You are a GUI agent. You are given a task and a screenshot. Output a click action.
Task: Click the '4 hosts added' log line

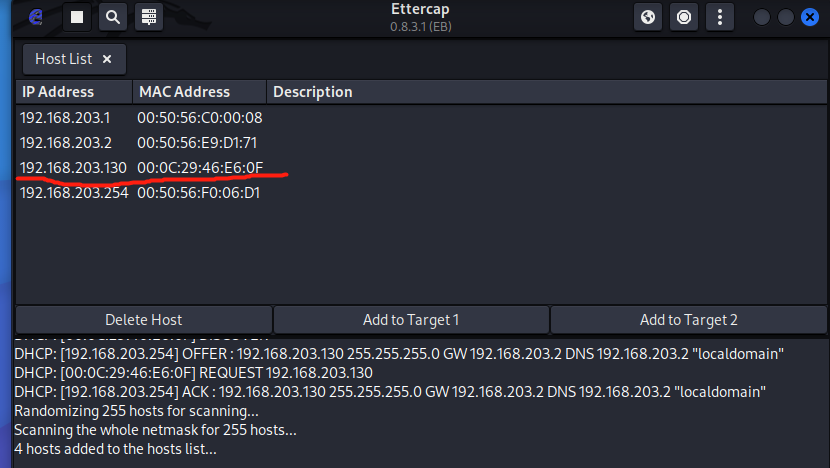point(115,449)
